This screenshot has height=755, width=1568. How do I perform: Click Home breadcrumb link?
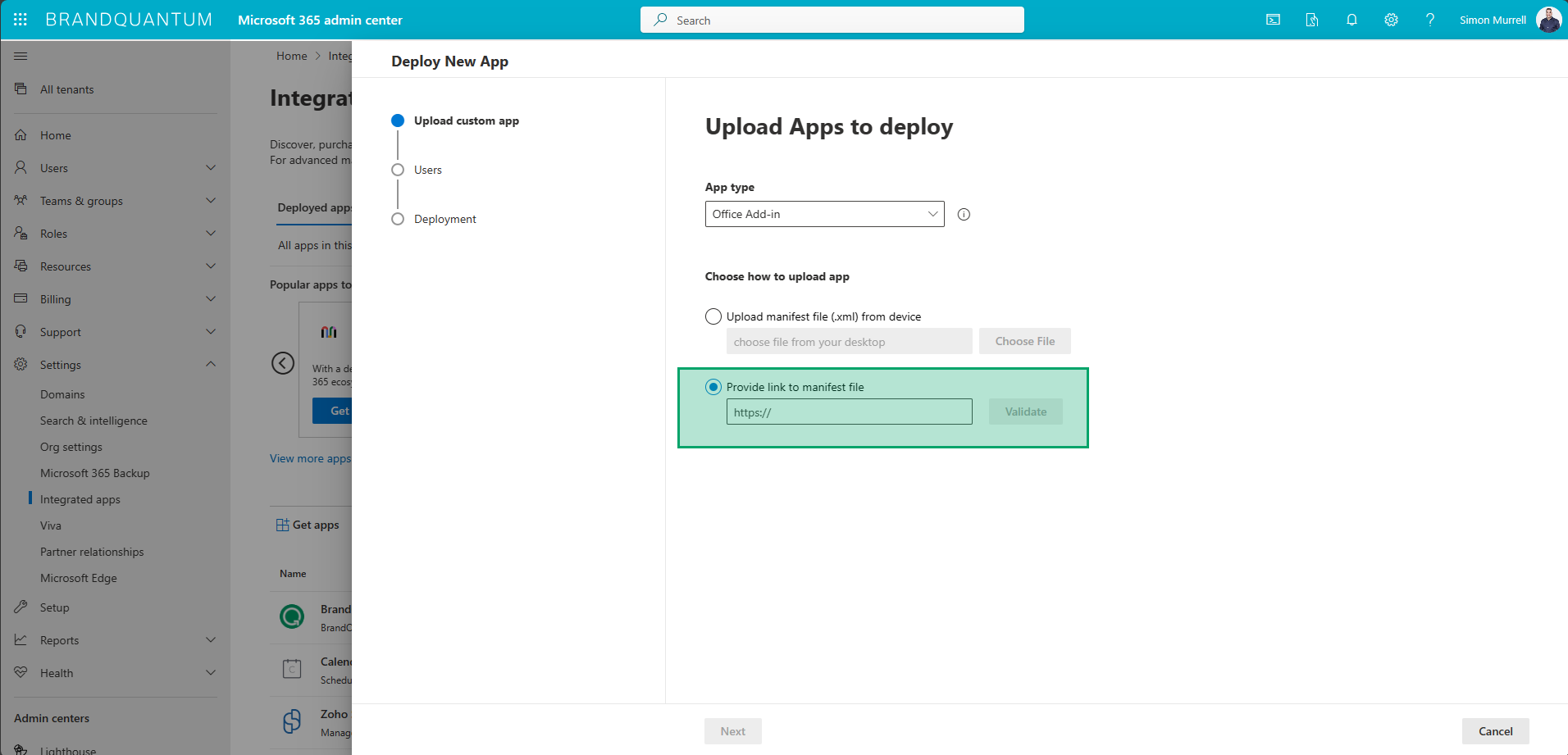click(292, 56)
